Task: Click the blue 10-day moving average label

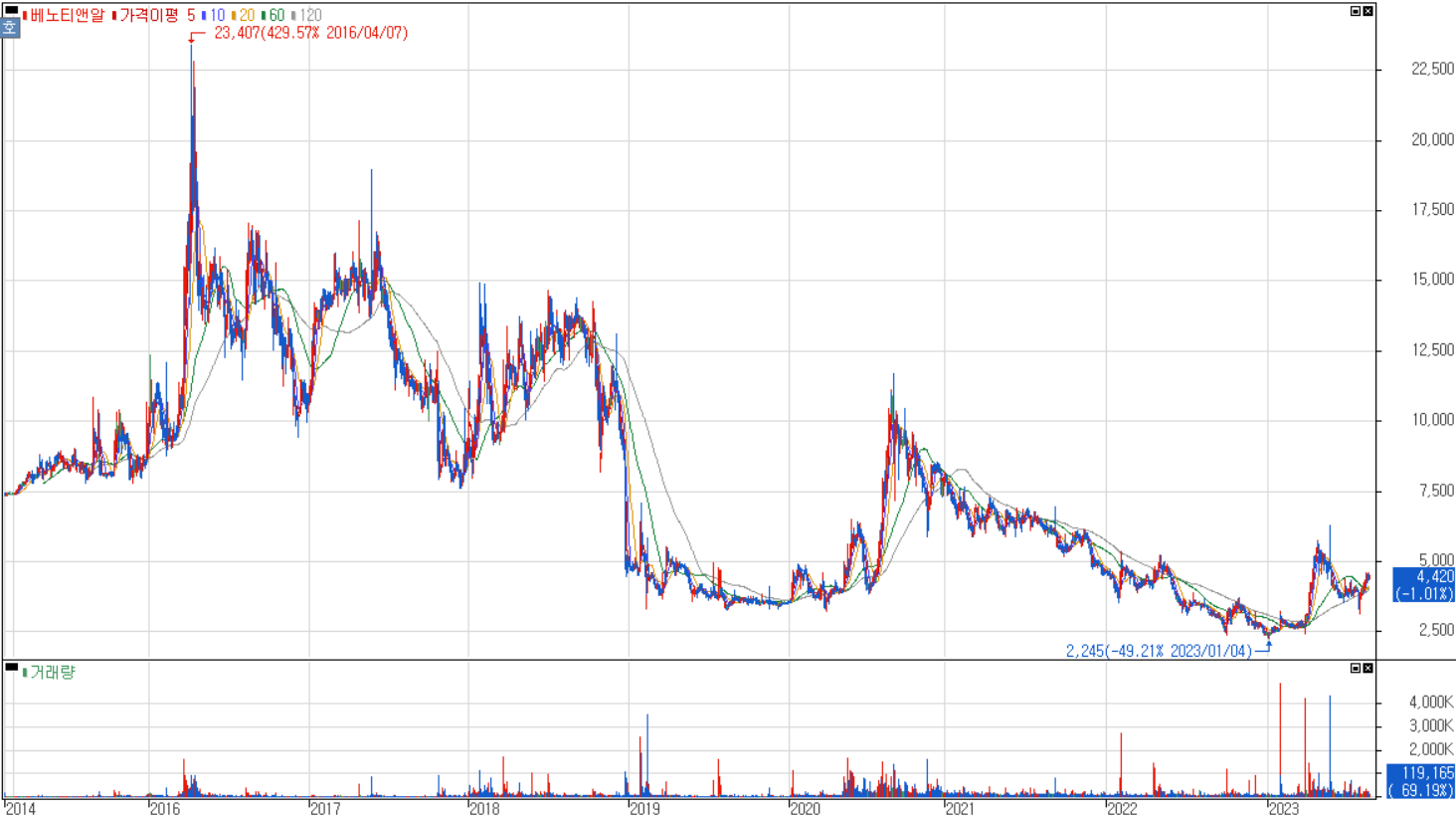Action: (x=215, y=15)
